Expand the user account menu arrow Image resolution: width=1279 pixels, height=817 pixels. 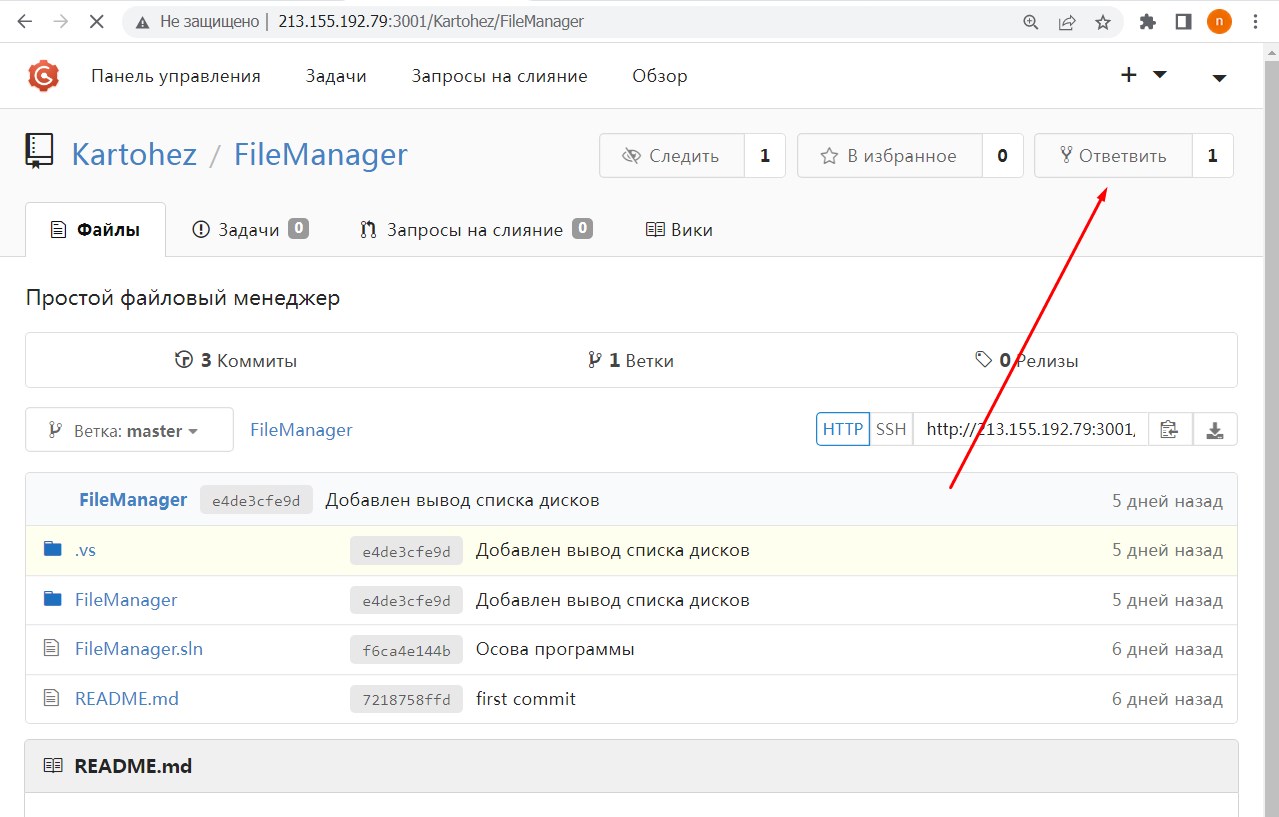click(x=1219, y=77)
